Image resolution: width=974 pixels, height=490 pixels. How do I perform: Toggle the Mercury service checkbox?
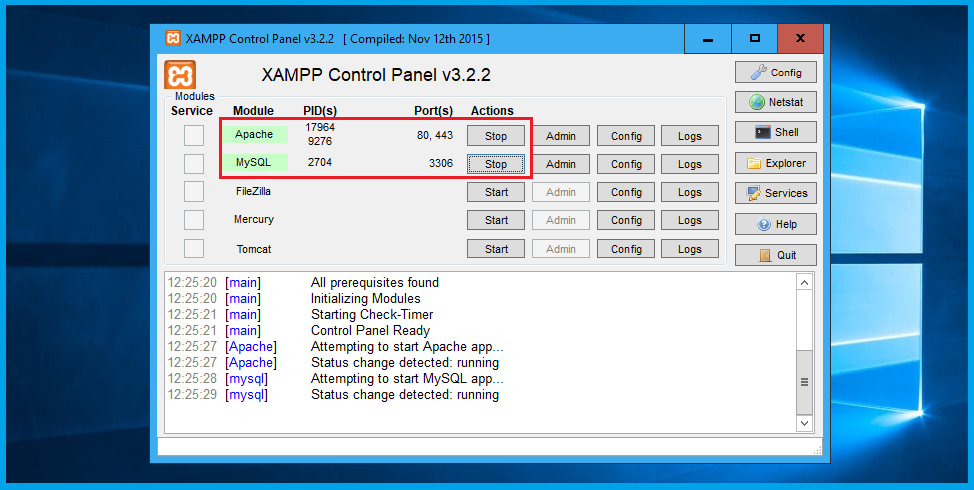pyautogui.click(x=194, y=220)
